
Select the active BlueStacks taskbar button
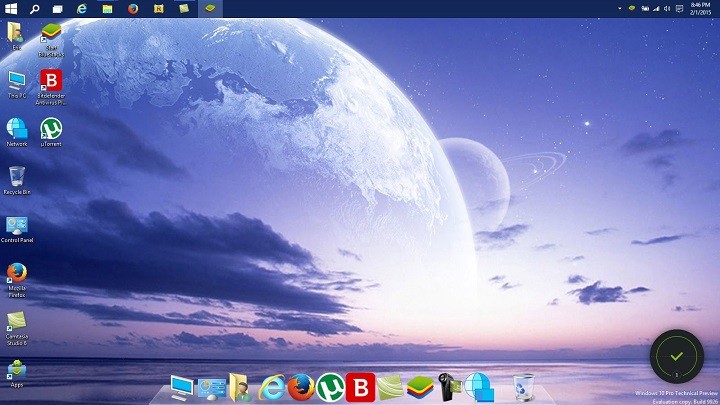point(210,9)
